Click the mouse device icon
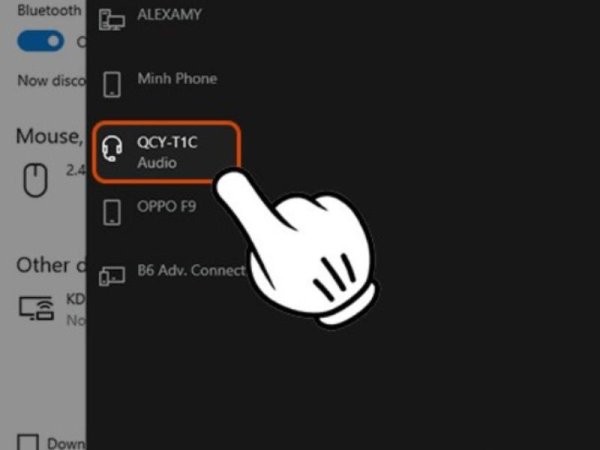The height and width of the screenshot is (450, 600). coord(35,180)
